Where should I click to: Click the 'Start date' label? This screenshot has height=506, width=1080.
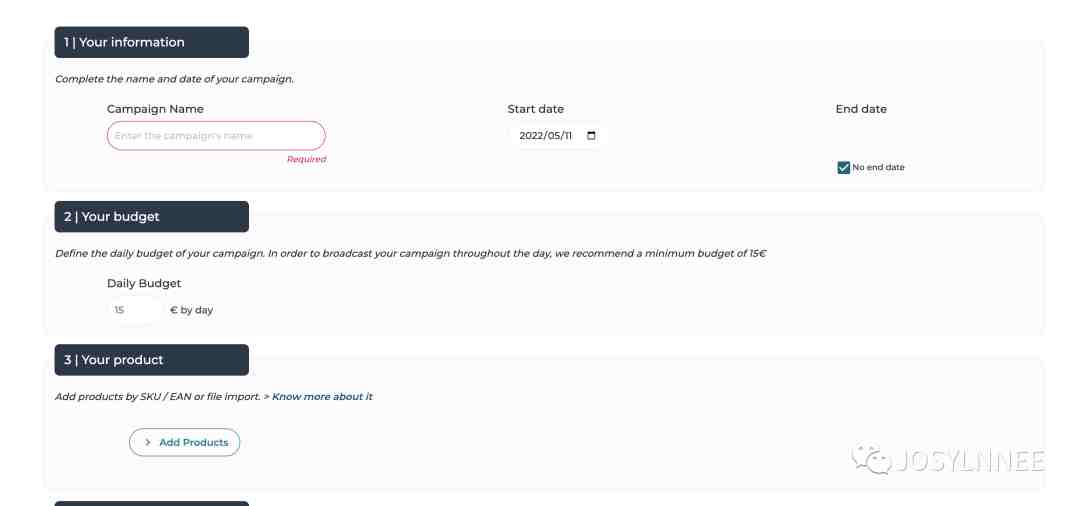536,109
